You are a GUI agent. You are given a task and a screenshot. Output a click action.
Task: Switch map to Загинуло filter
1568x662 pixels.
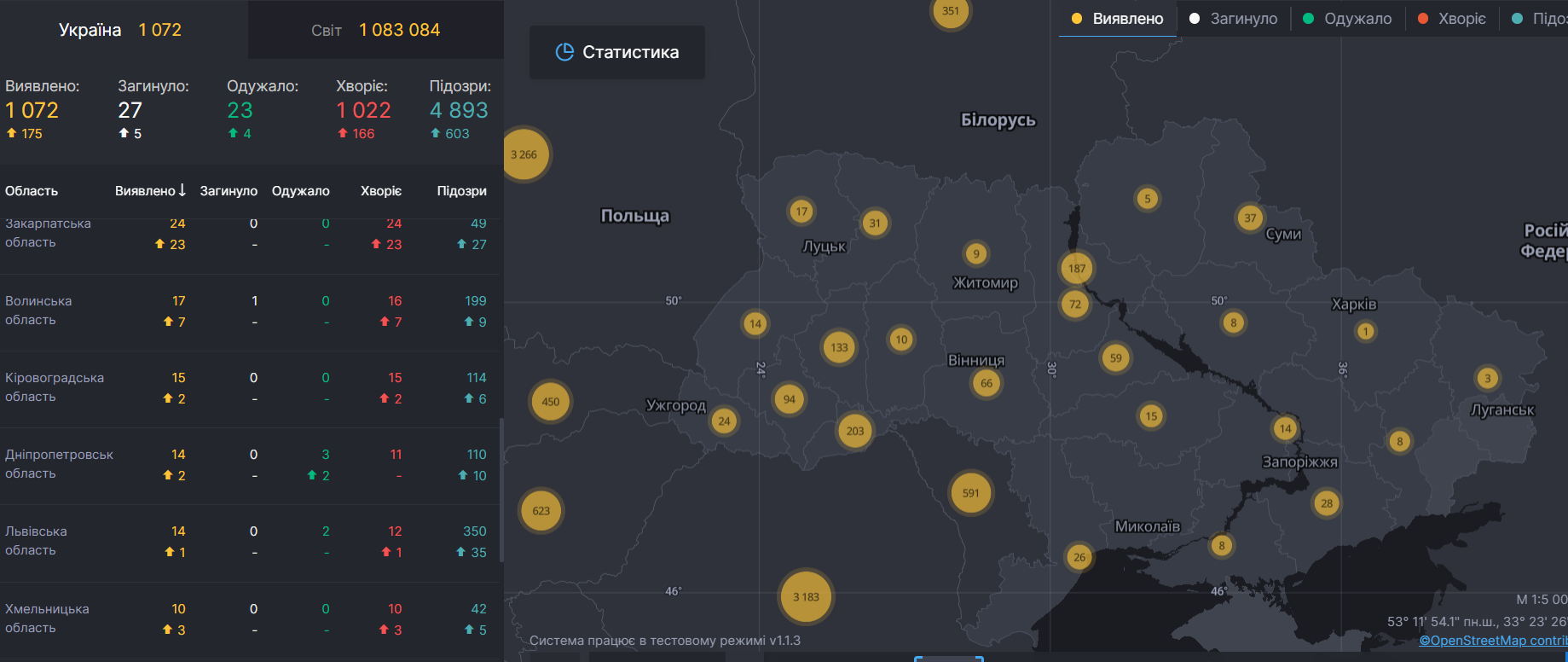click(x=1234, y=19)
